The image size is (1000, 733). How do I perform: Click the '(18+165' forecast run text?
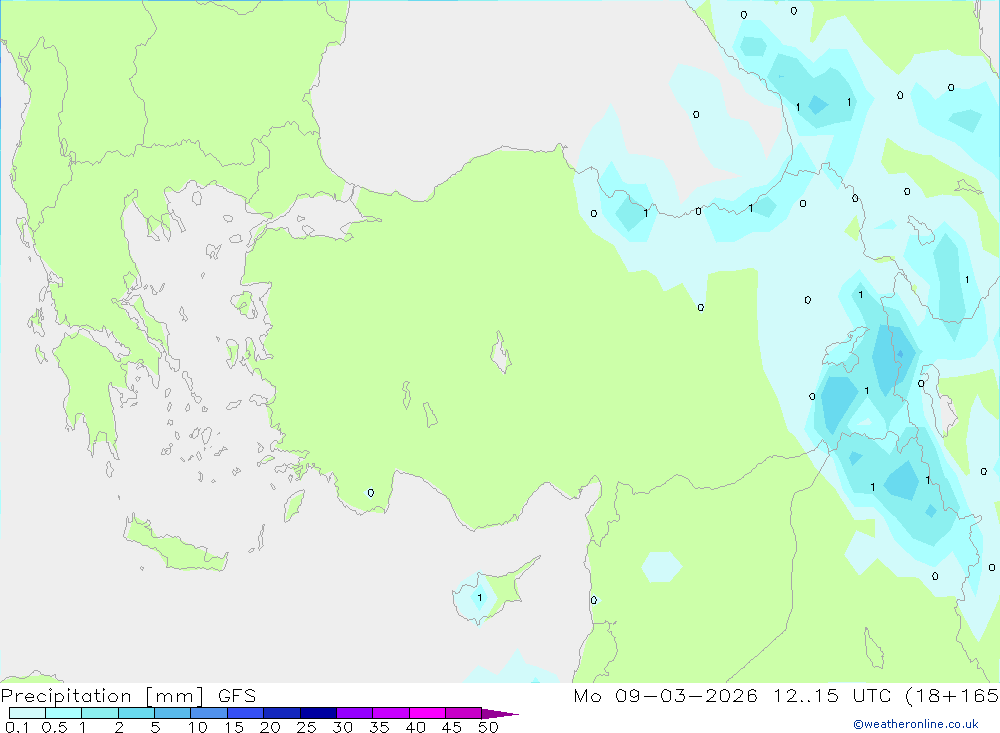click(952, 695)
